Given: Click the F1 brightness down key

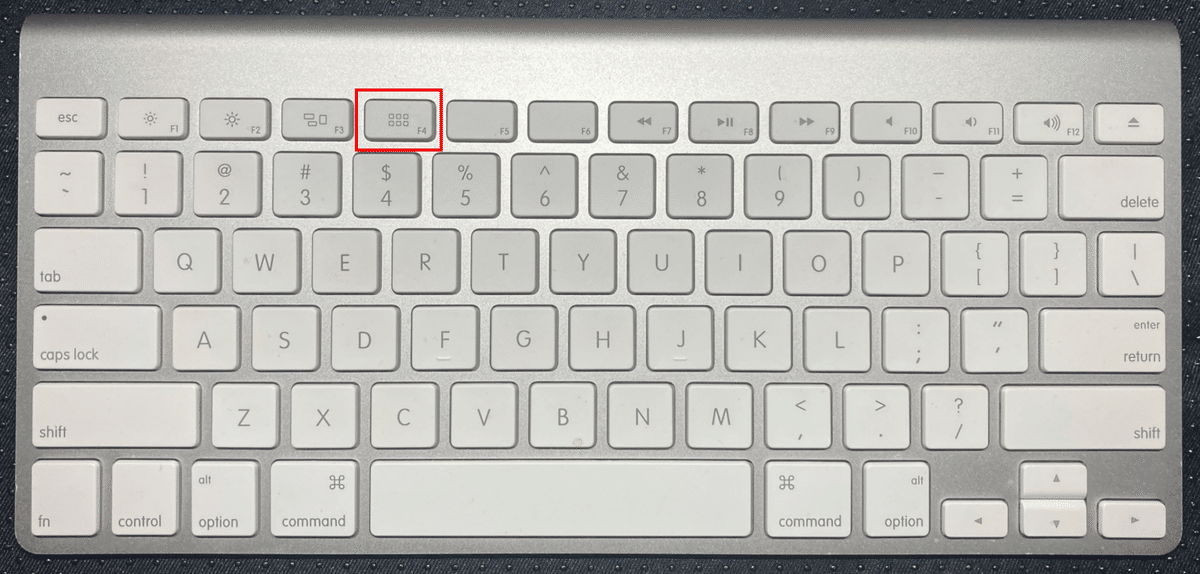Looking at the screenshot, I should tap(153, 121).
